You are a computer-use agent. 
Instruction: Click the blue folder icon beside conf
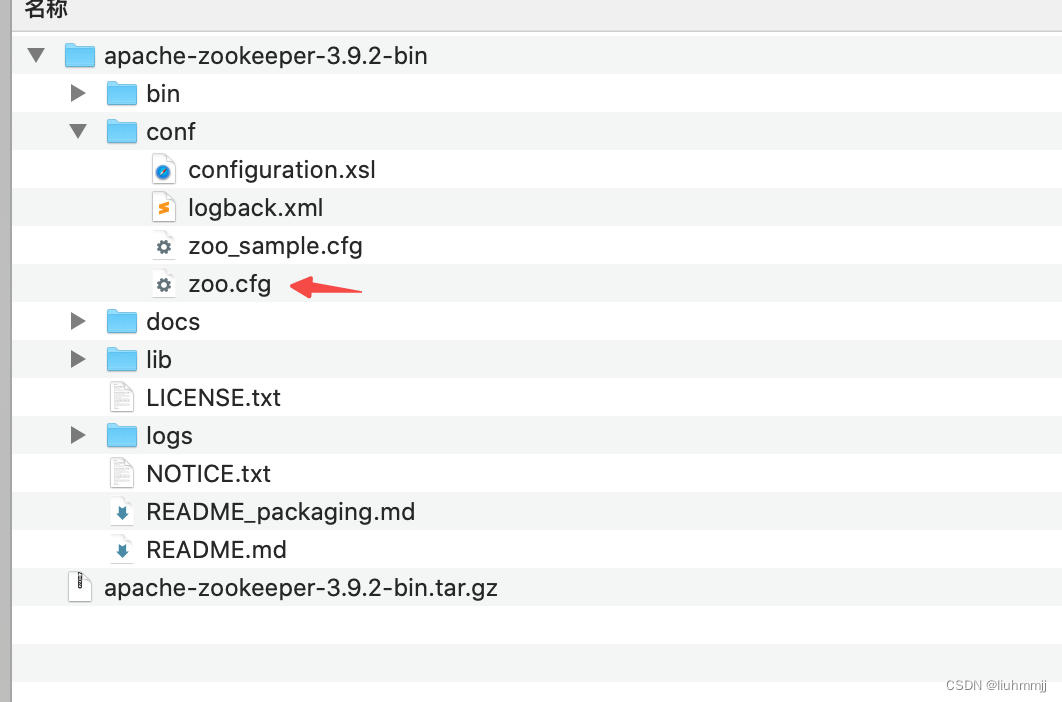point(120,131)
